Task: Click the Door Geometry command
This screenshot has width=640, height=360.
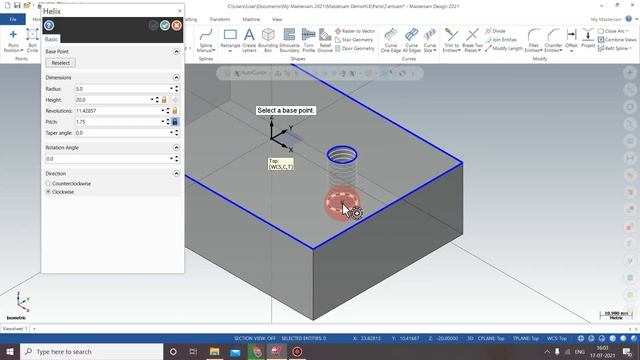Action: [355, 48]
